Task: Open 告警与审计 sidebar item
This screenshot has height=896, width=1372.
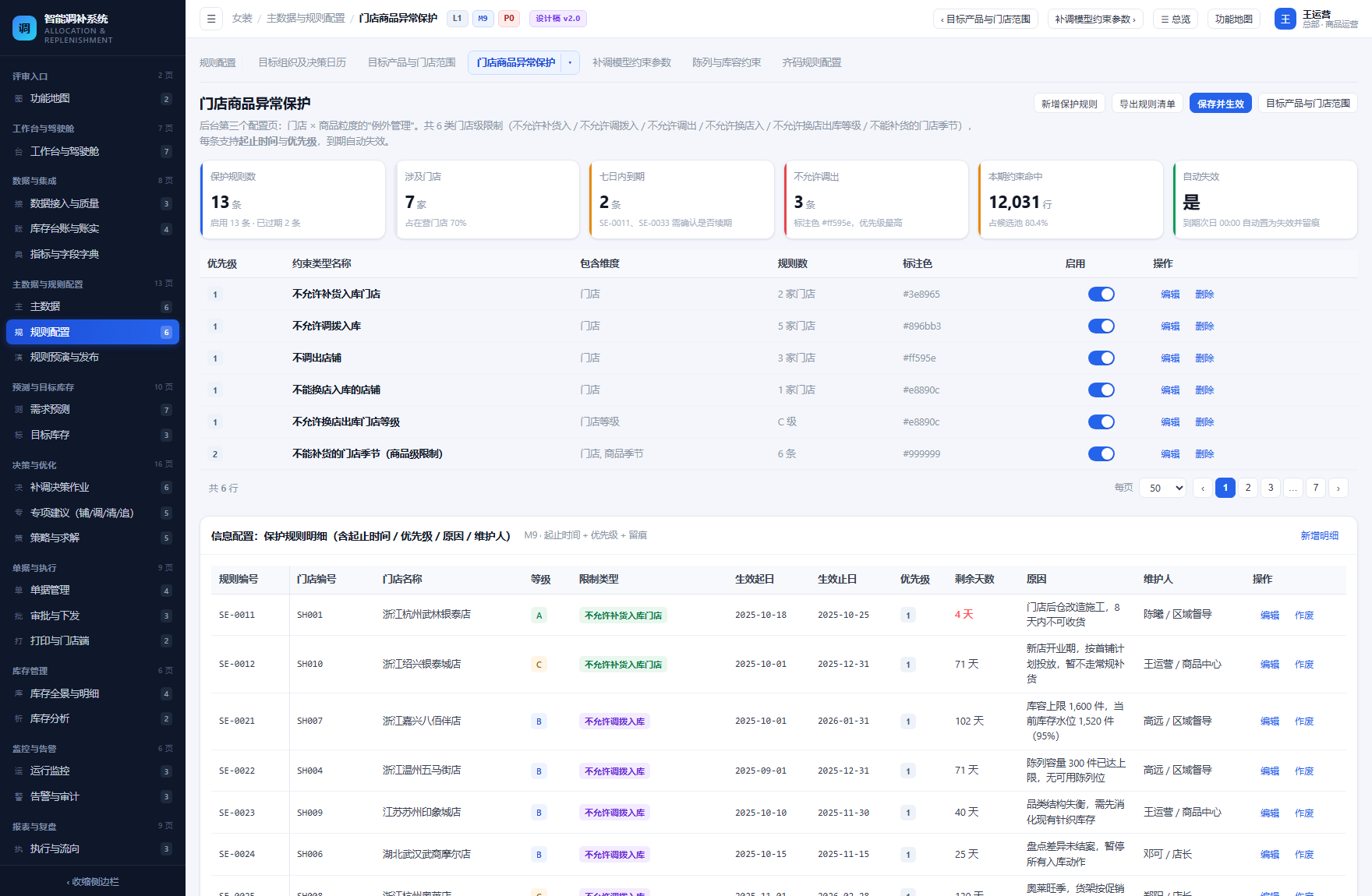Action: [x=93, y=796]
